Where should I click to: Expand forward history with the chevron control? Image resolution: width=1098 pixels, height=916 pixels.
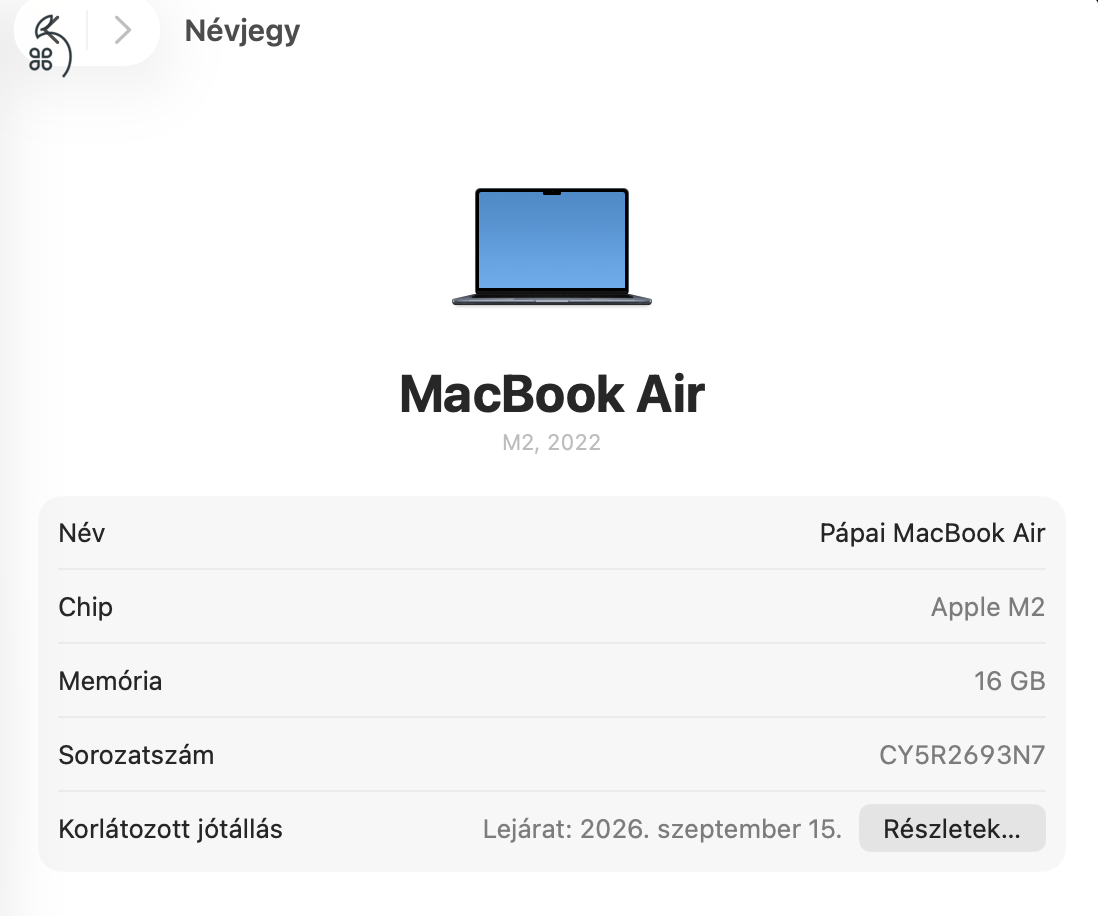coord(122,31)
